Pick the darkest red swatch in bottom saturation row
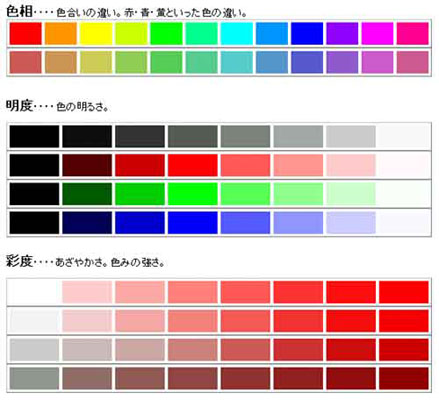The image size is (439, 400). point(404,378)
